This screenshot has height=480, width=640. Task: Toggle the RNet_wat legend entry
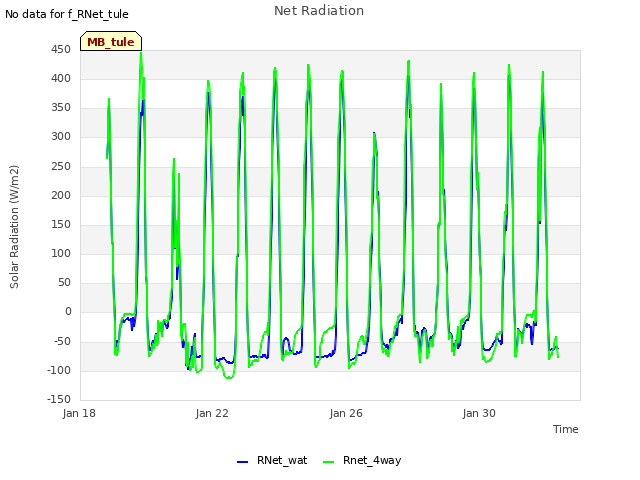pos(272,460)
